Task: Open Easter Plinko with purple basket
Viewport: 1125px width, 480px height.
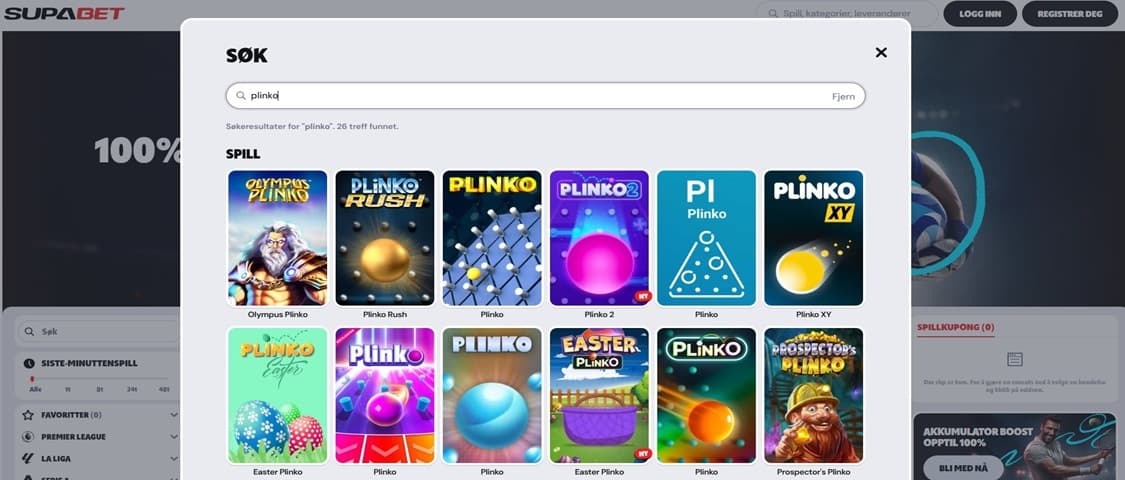Action: (x=599, y=396)
